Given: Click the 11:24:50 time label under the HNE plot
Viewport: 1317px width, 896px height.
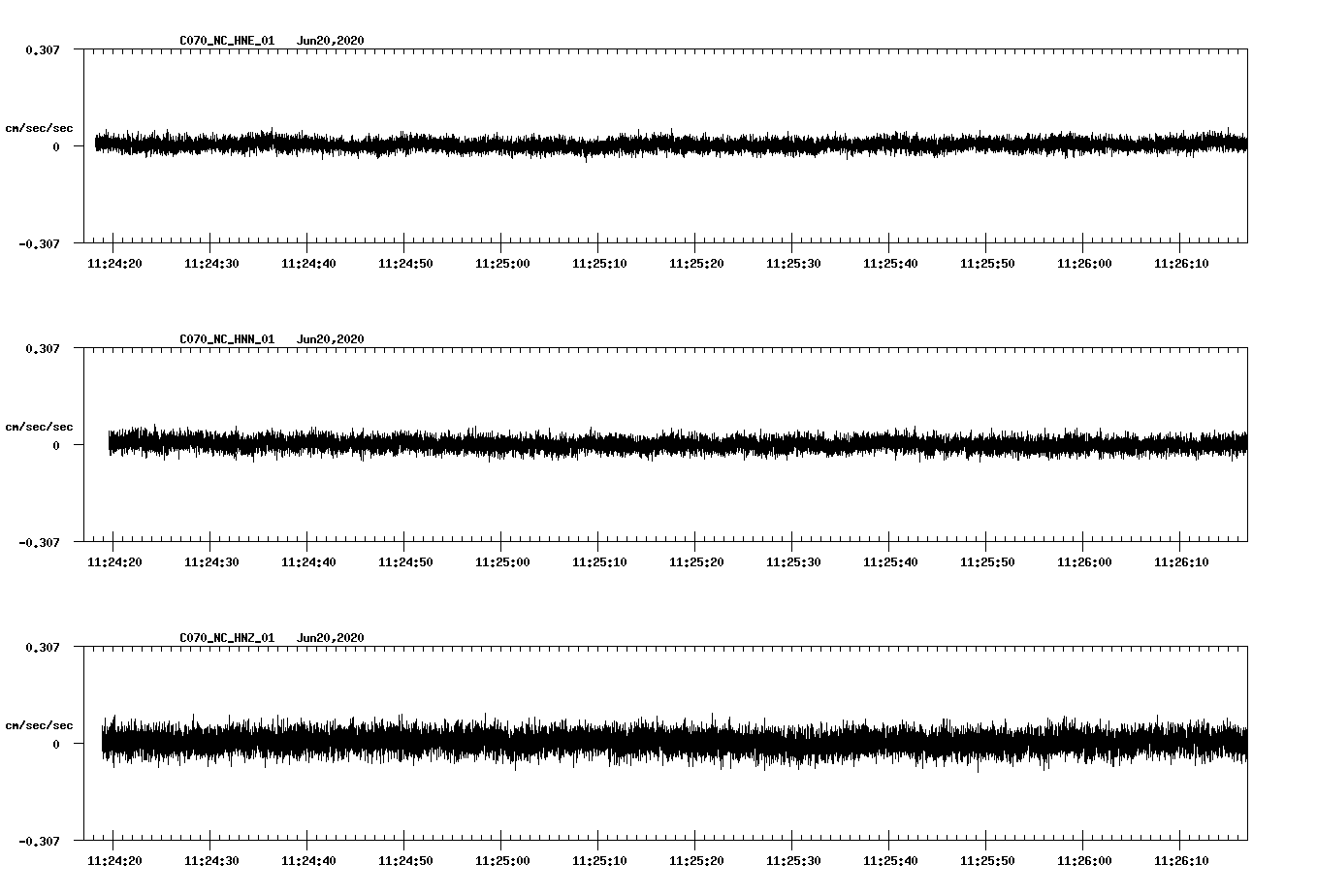Looking at the screenshot, I should [x=405, y=264].
